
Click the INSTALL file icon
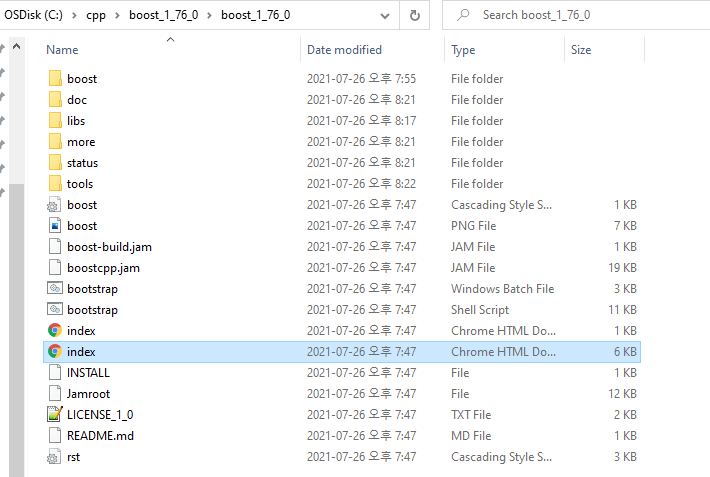[x=55, y=372]
